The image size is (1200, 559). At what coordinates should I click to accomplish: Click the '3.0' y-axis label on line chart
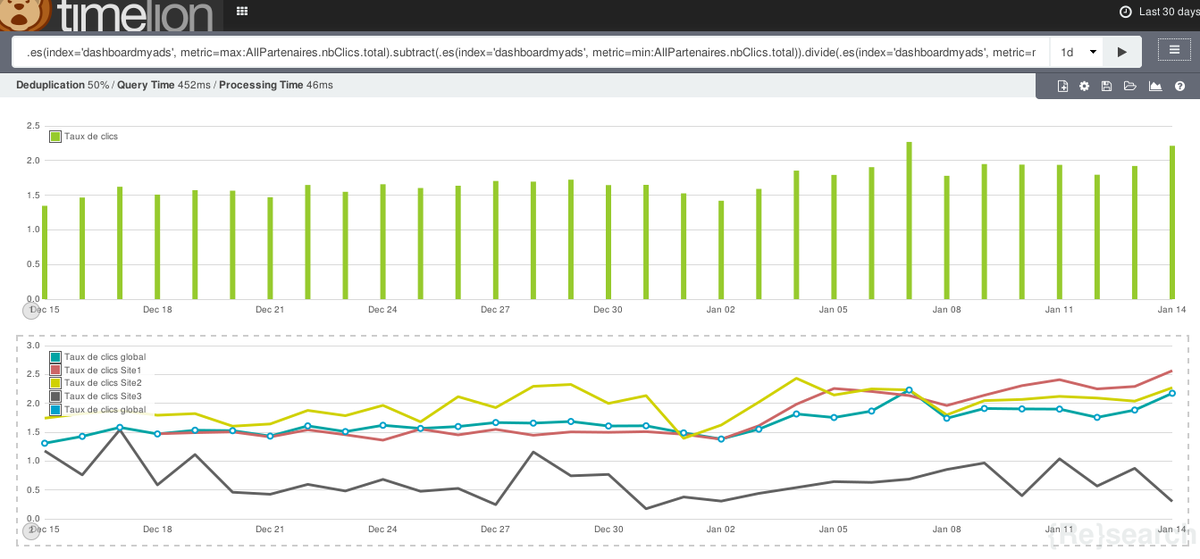click(x=33, y=345)
